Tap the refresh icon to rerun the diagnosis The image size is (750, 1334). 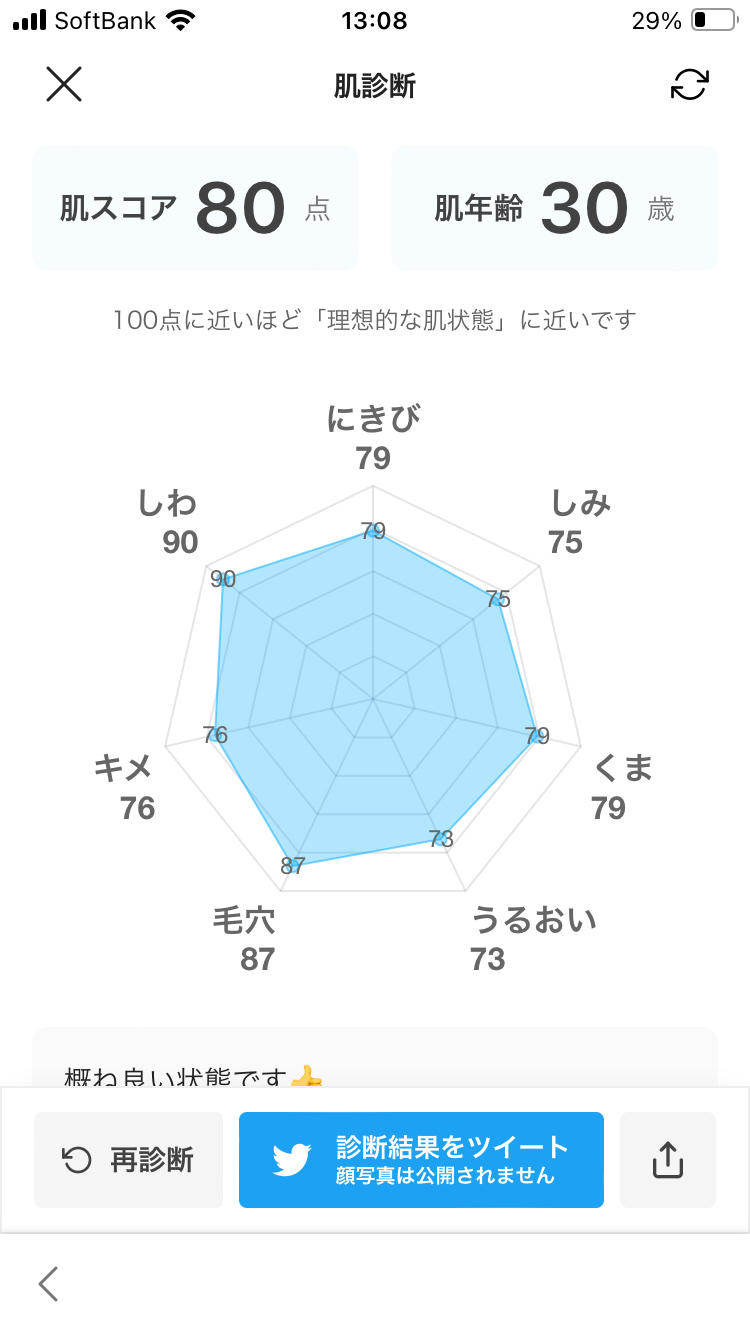689,85
